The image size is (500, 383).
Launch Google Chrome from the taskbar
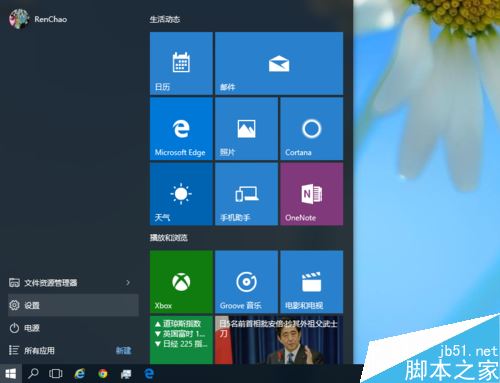click(x=103, y=374)
